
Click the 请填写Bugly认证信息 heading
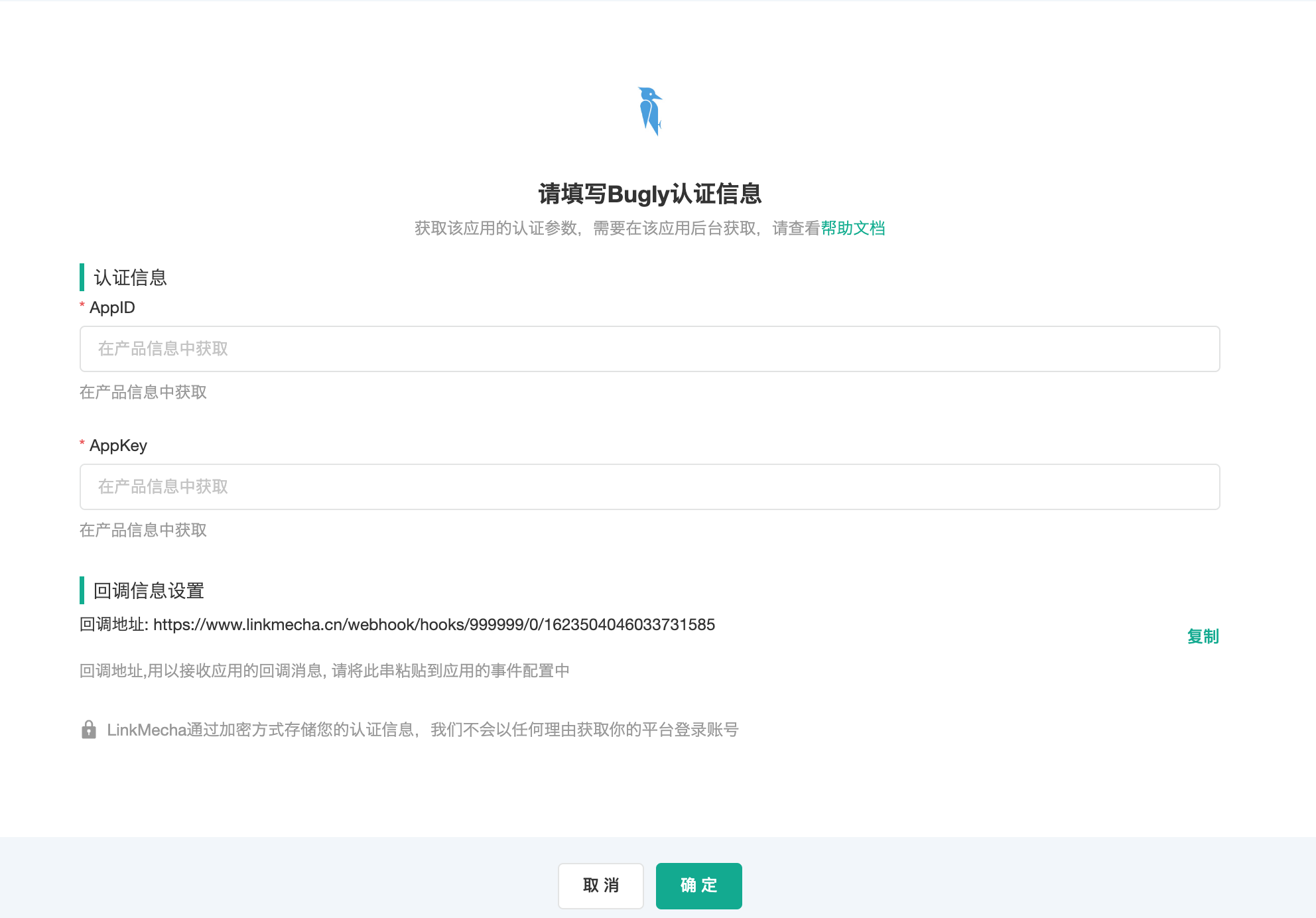(x=650, y=194)
